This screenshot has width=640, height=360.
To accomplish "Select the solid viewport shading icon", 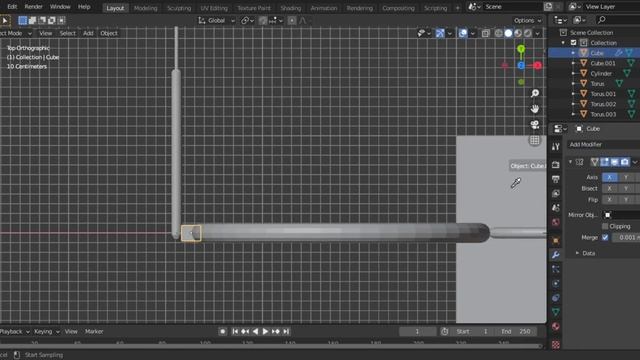I will [x=508, y=33].
